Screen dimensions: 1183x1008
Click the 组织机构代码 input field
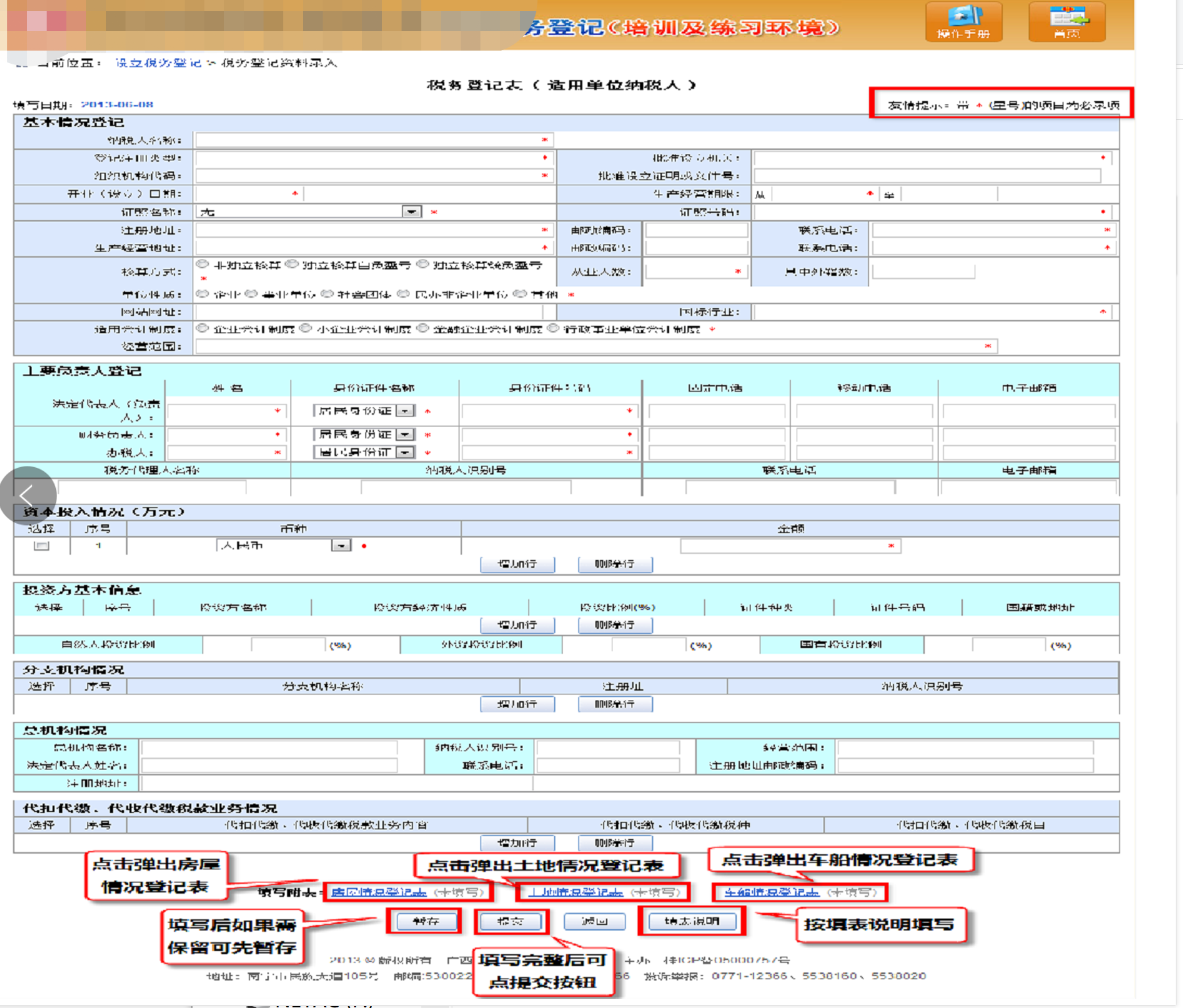coord(375,176)
